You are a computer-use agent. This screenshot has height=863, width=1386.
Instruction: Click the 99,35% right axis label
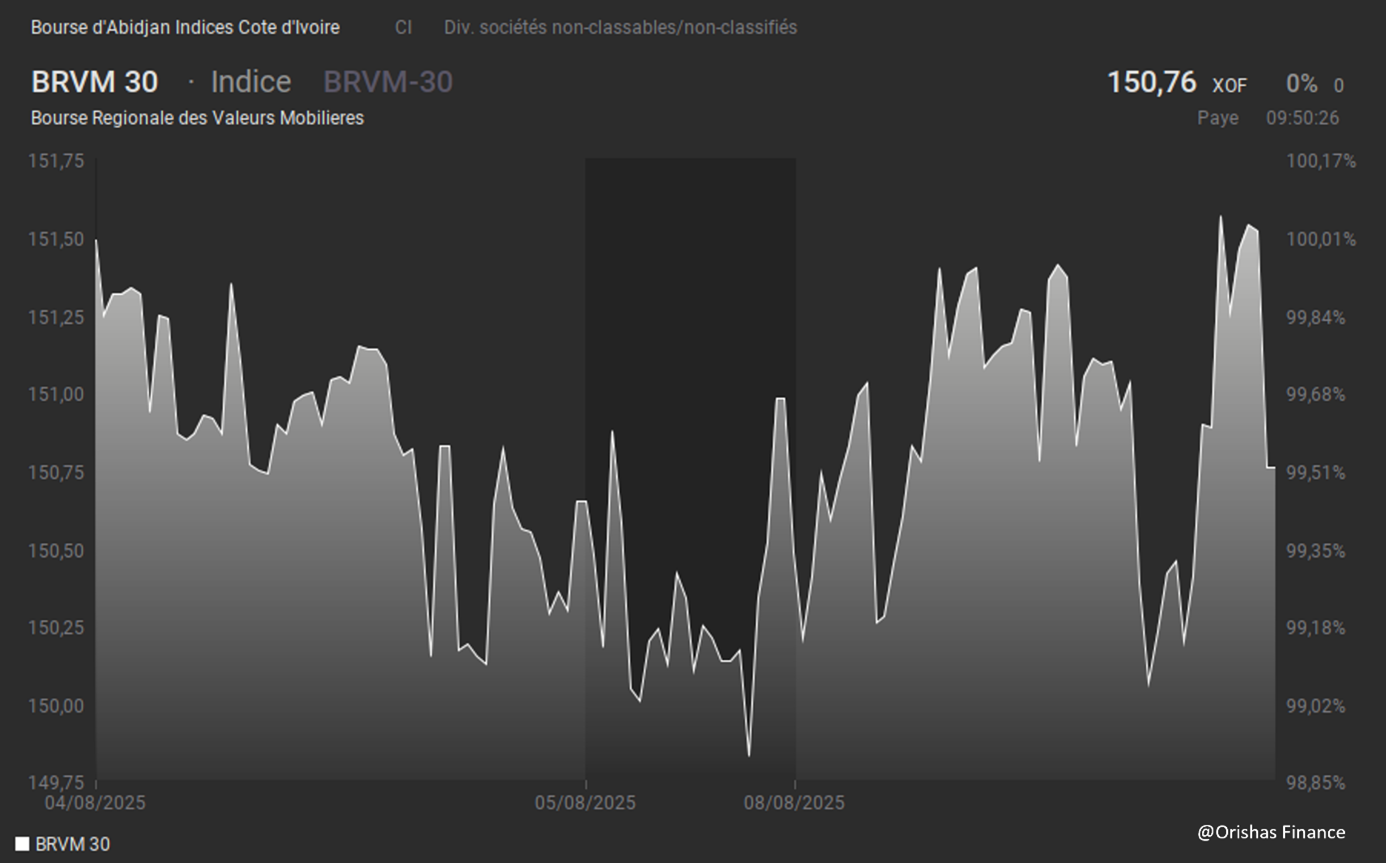[1317, 550]
